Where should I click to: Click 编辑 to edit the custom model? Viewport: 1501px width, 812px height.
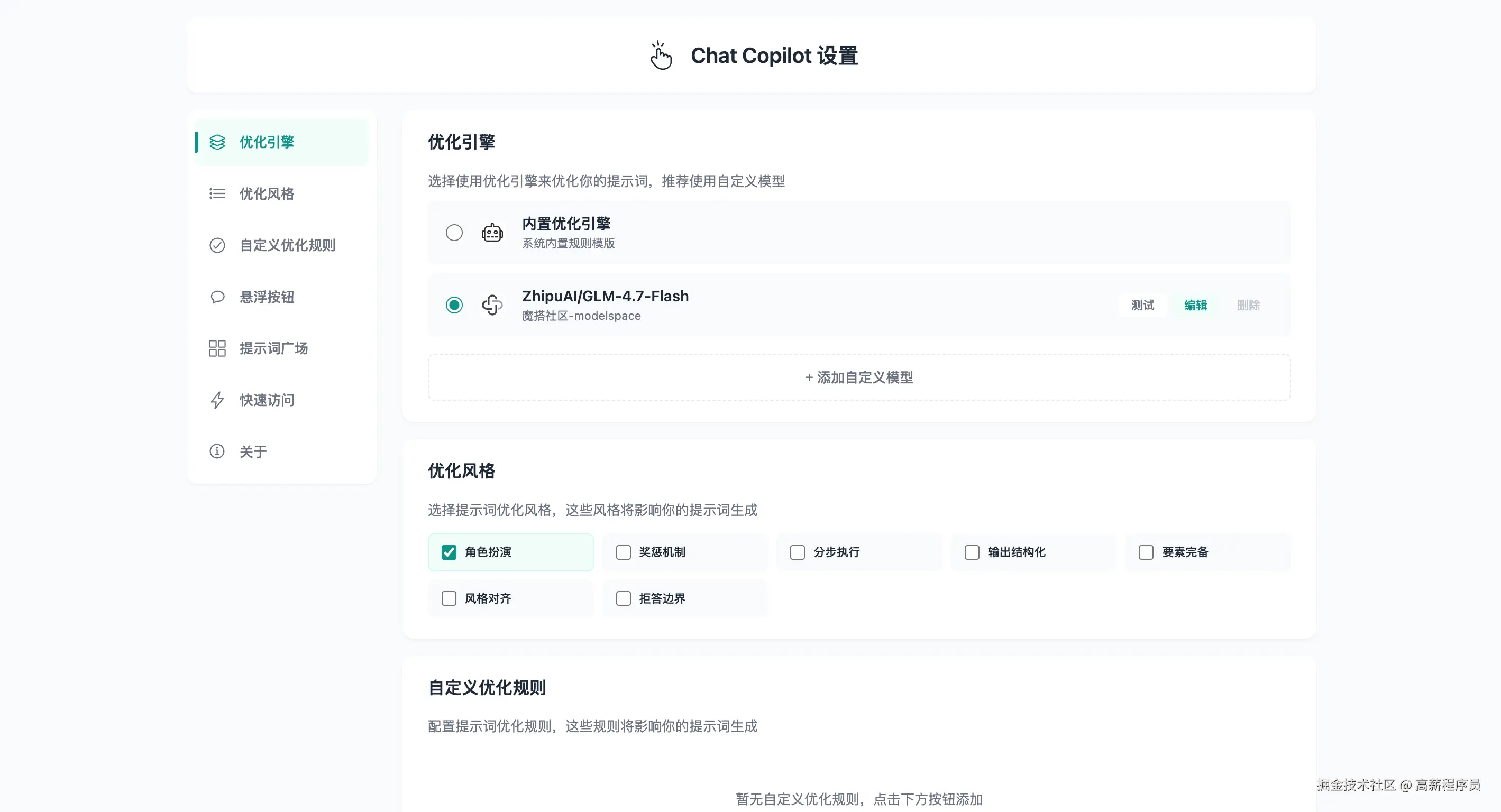[x=1195, y=305]
